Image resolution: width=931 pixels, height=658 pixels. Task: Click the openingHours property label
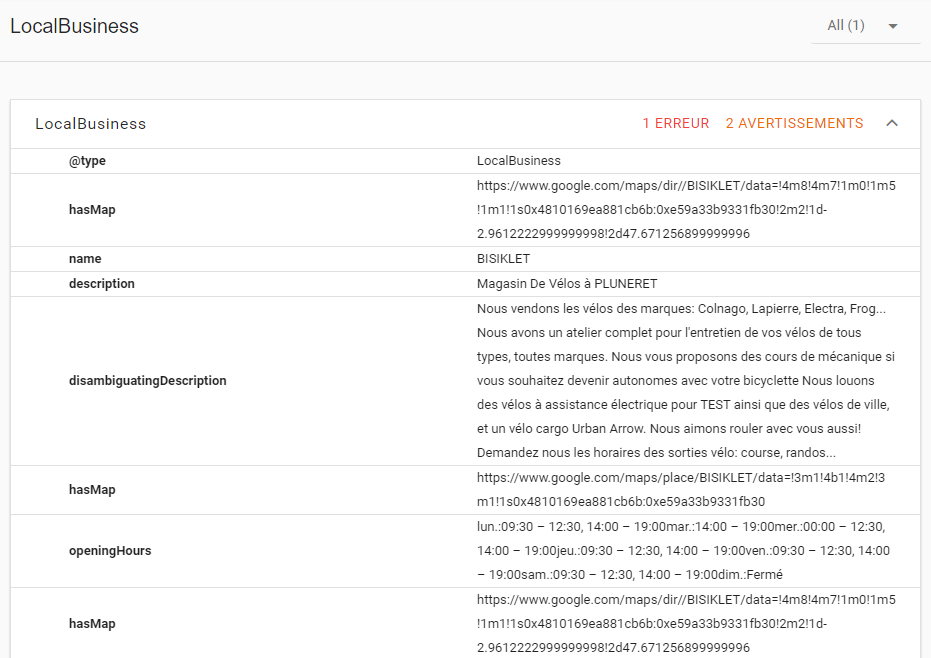(110, 551)
